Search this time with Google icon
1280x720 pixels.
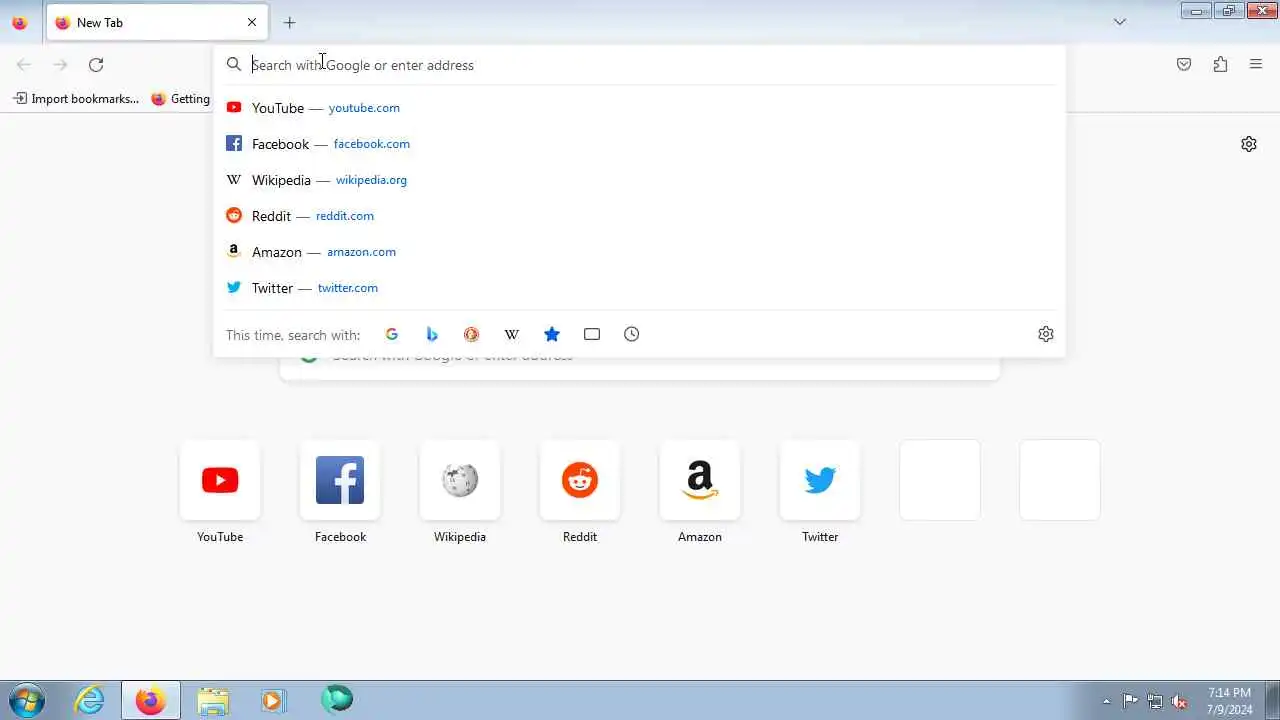[392, 334]
